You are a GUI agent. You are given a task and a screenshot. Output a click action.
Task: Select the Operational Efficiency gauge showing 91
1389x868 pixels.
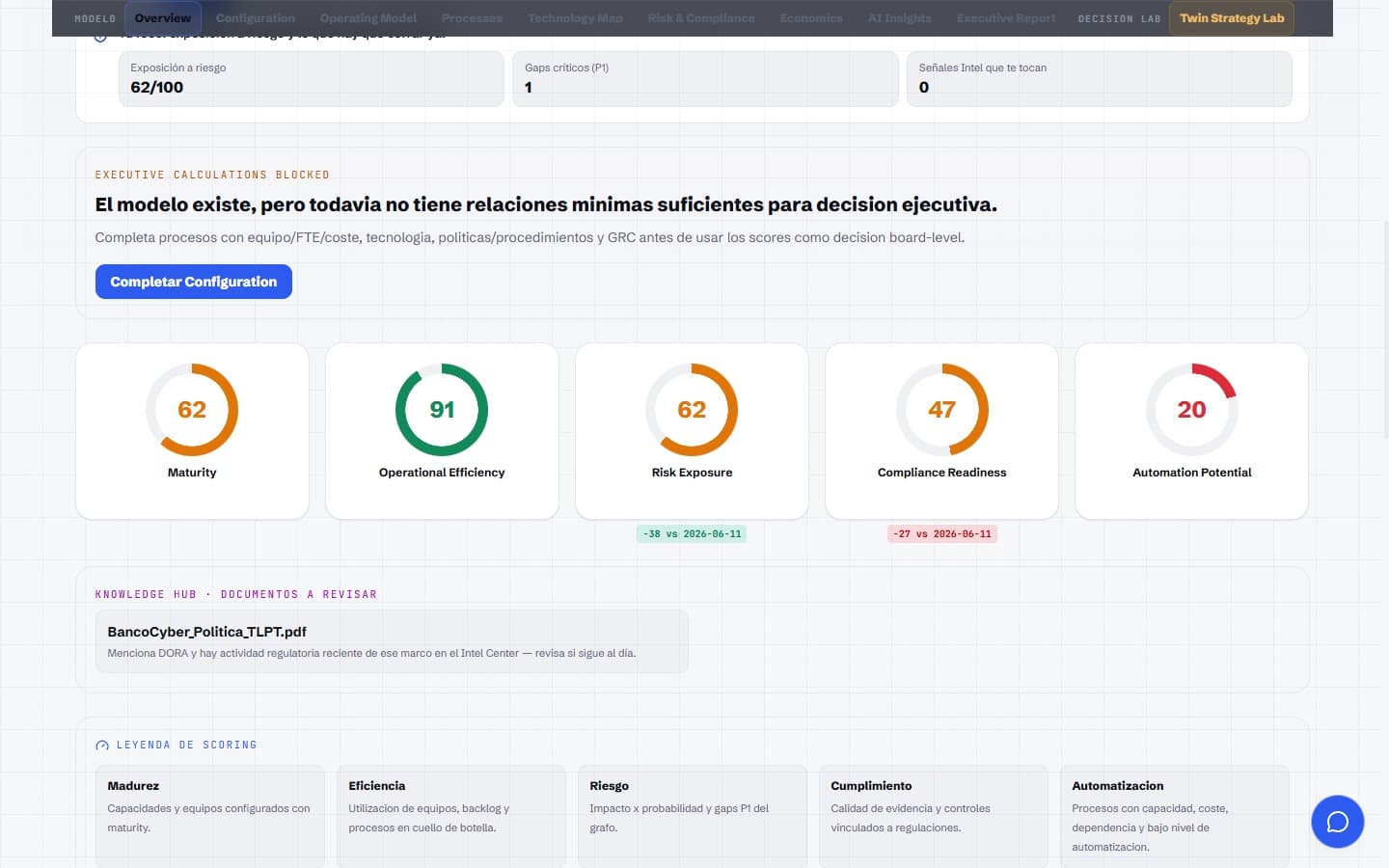(442, 410)
